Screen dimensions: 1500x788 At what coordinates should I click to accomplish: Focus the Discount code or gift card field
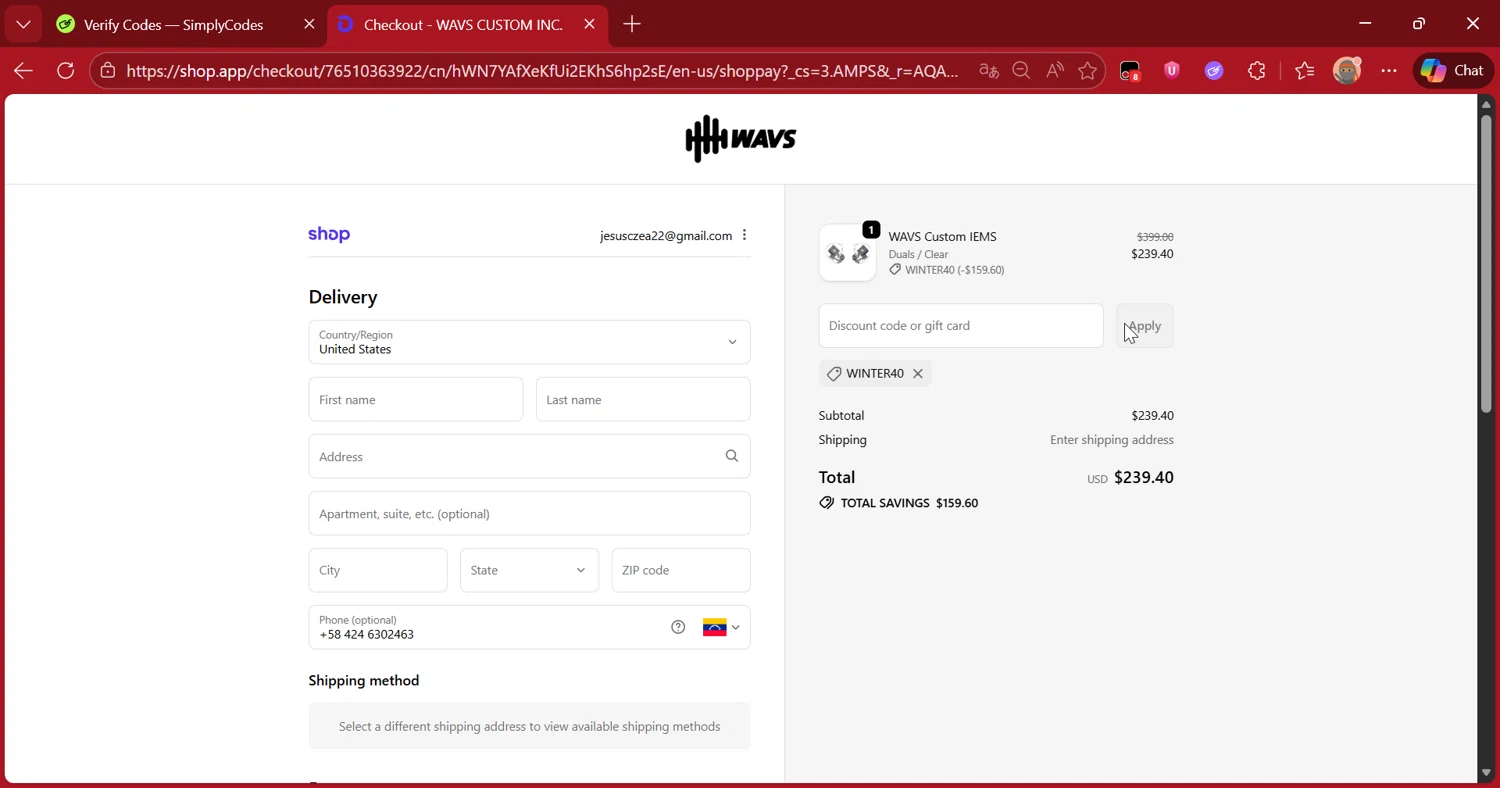[961, 326]
